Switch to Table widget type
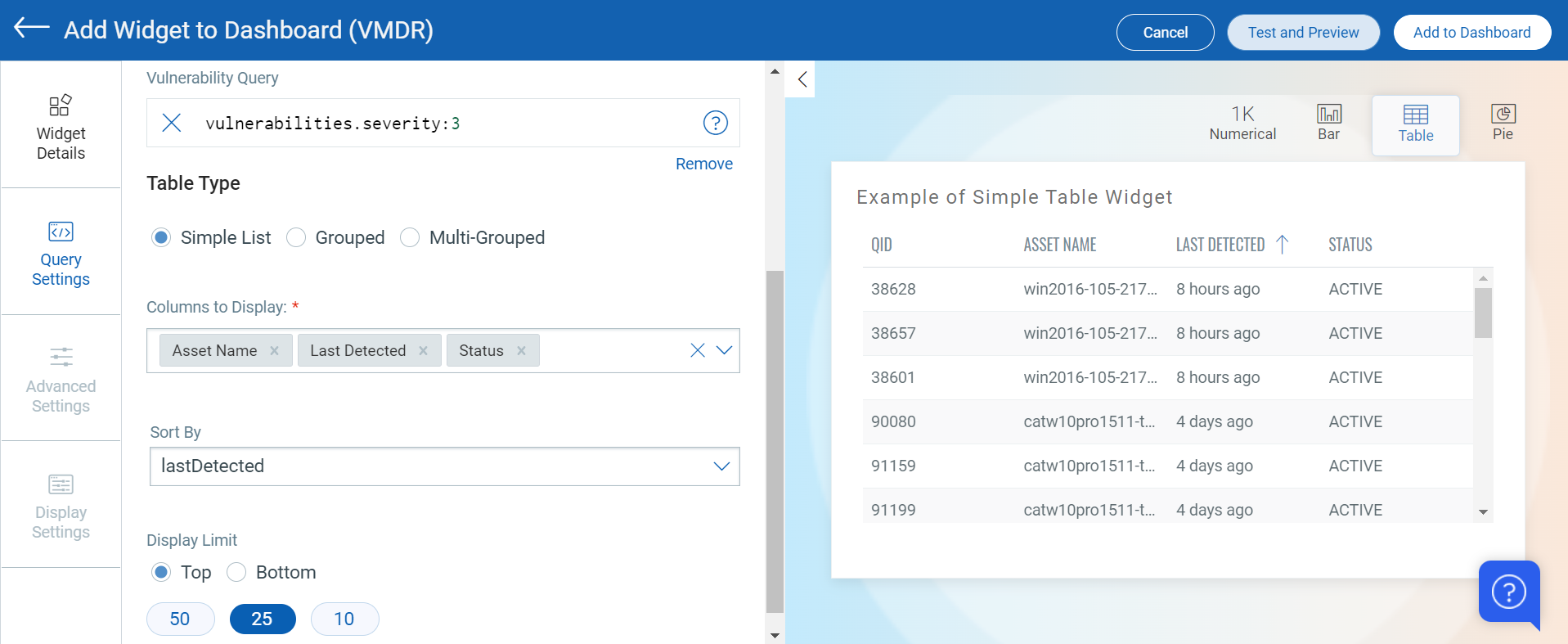Viewport: 1568px width, 644px height. [1415, 125]
